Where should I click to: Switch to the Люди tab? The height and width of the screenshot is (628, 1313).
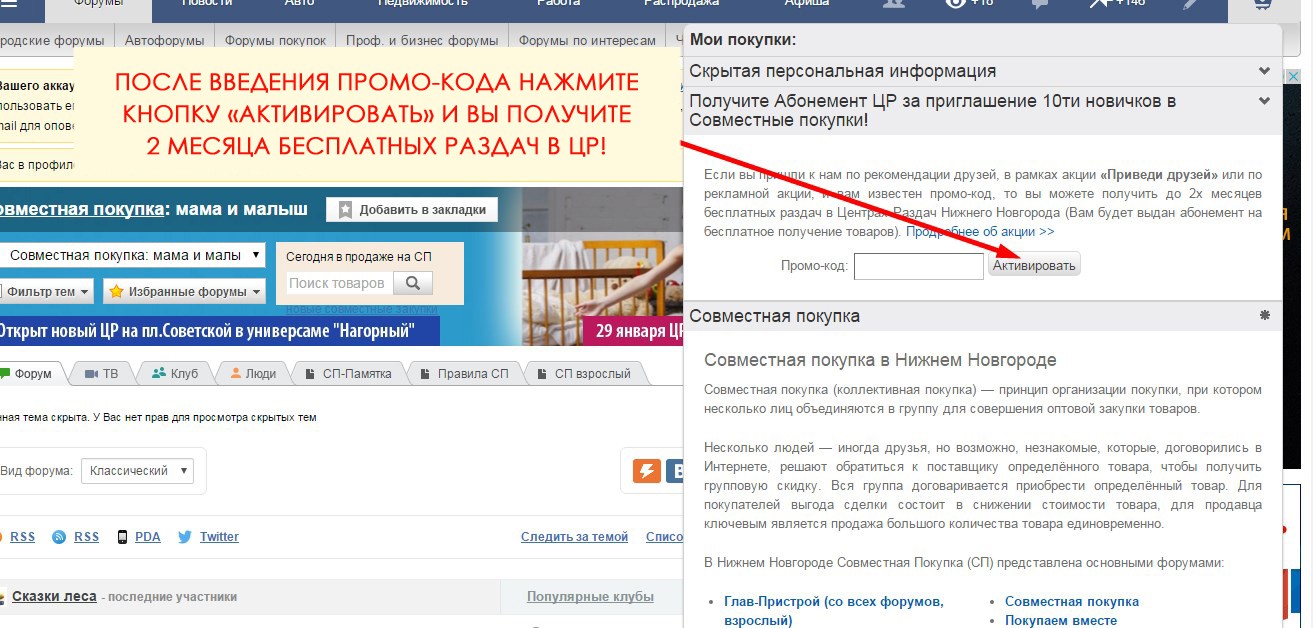[253, 374]
